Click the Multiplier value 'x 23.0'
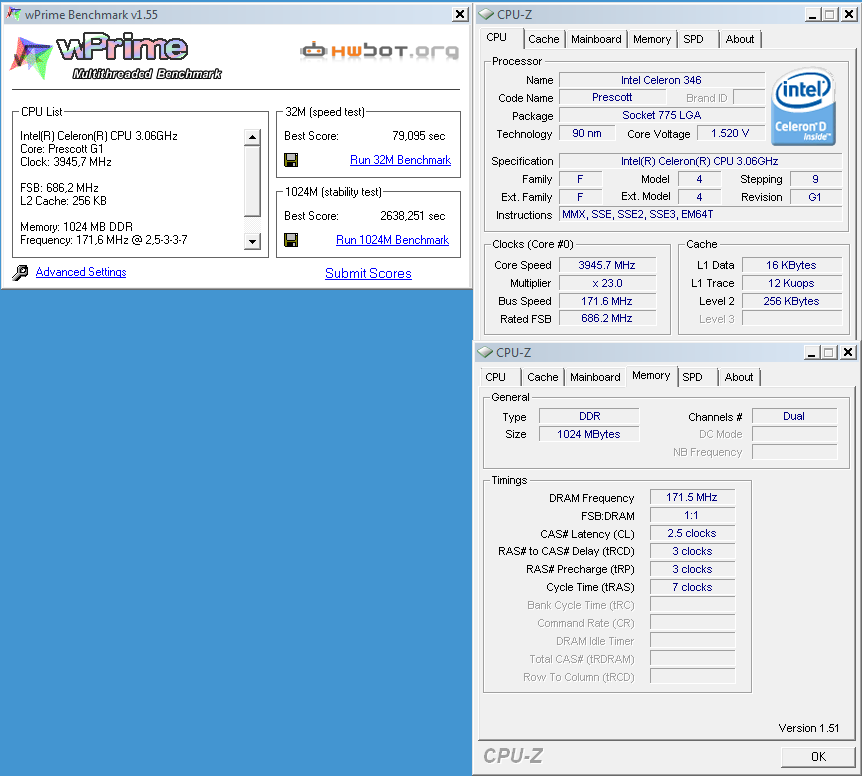The width and height of the screenshot is (862, 776). click(607, 283)
